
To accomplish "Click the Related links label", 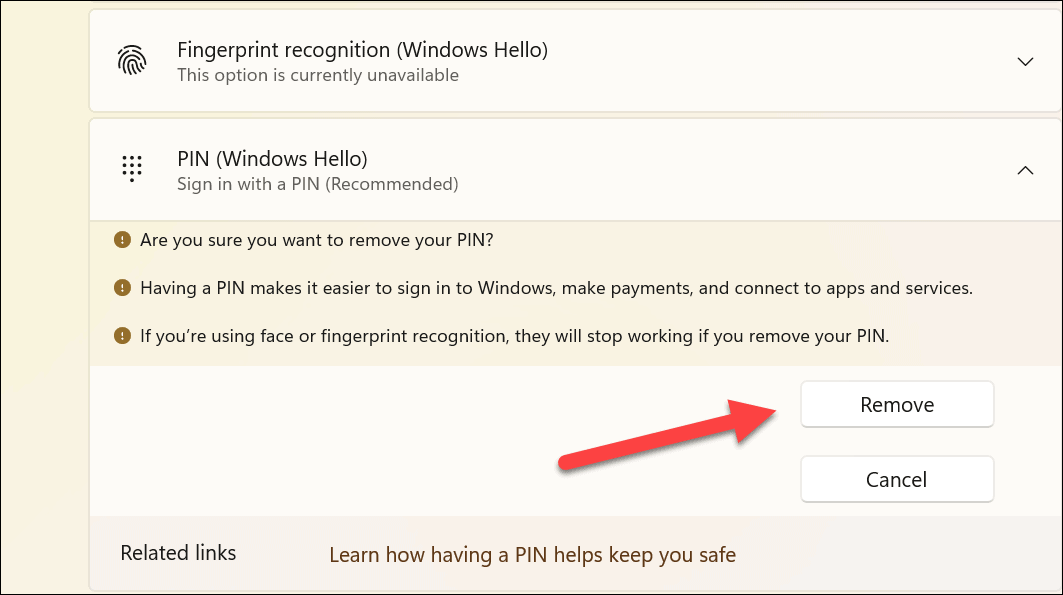I will [x=178, y=553].
